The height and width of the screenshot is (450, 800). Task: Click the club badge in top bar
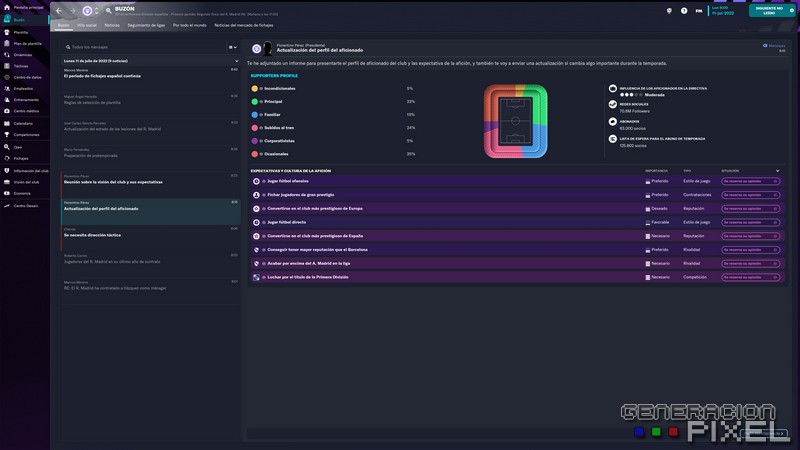pos(87,11)
